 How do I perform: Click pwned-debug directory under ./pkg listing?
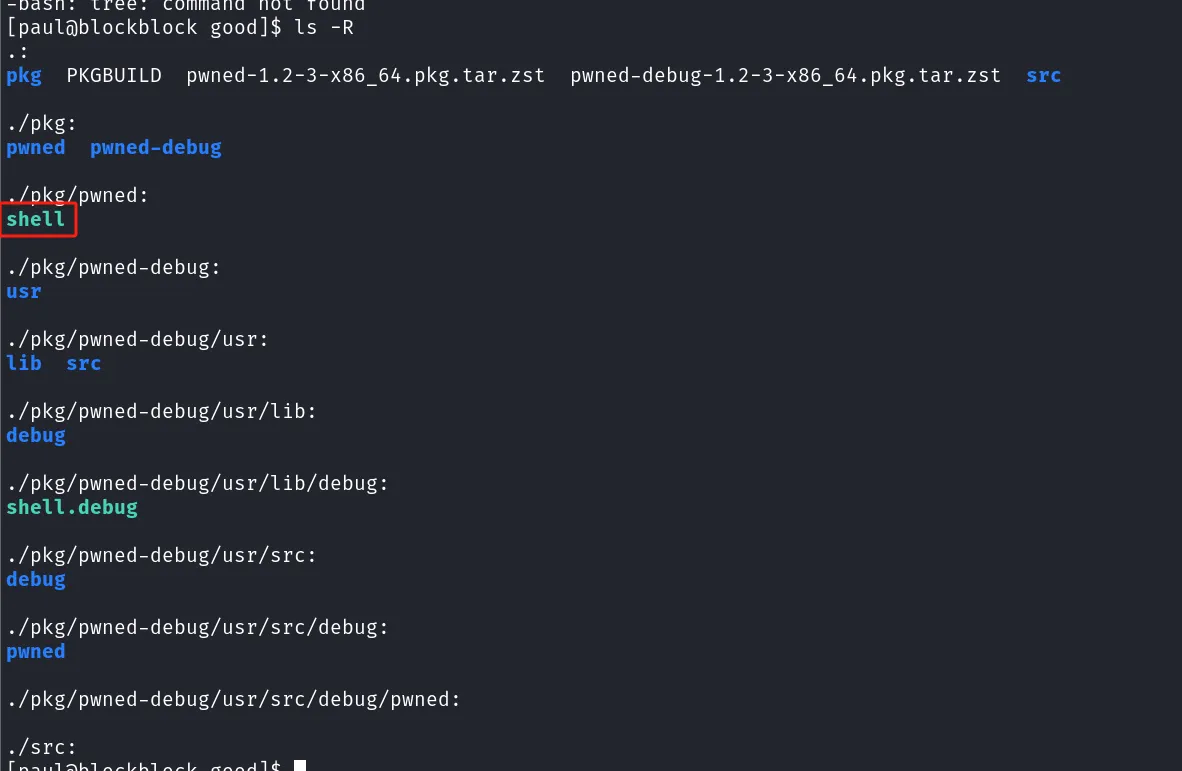[x=156, y=148]
